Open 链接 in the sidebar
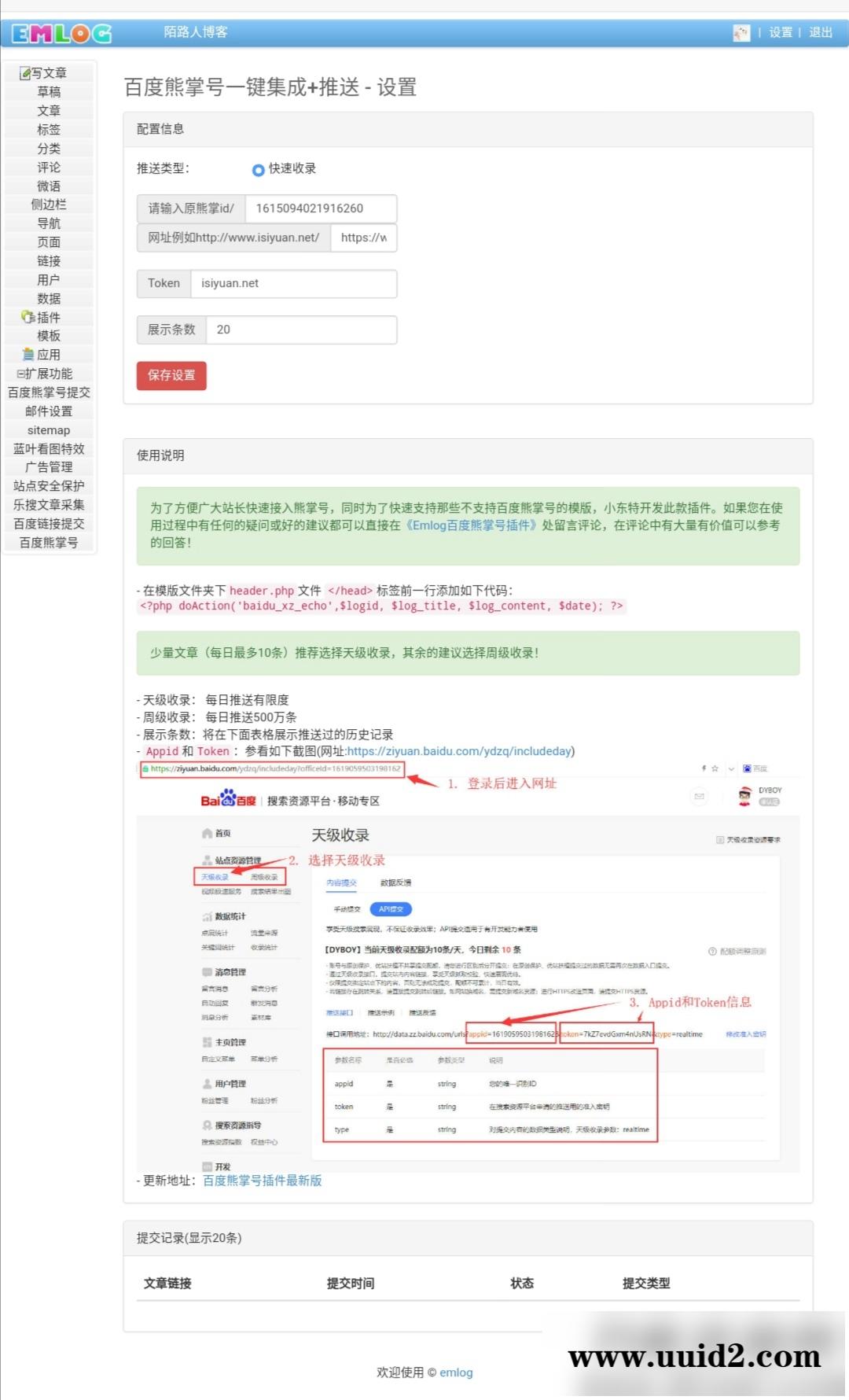The image size is (849, 1400). pos(49,261)
